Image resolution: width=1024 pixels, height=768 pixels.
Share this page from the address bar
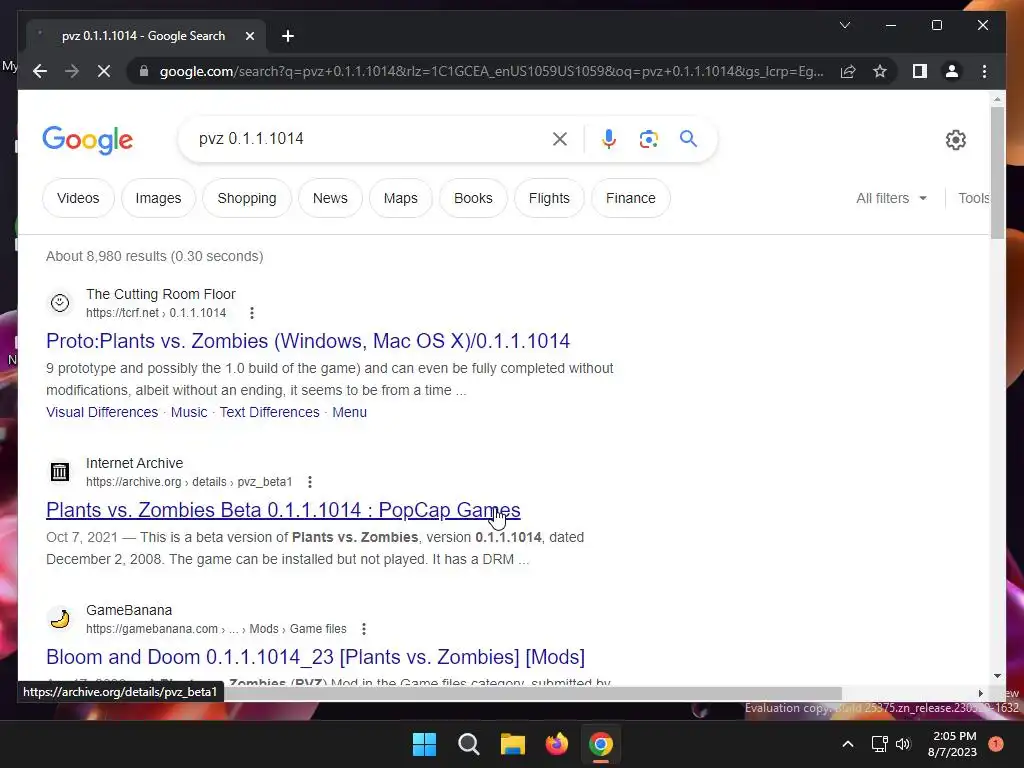tap(848, 71)
